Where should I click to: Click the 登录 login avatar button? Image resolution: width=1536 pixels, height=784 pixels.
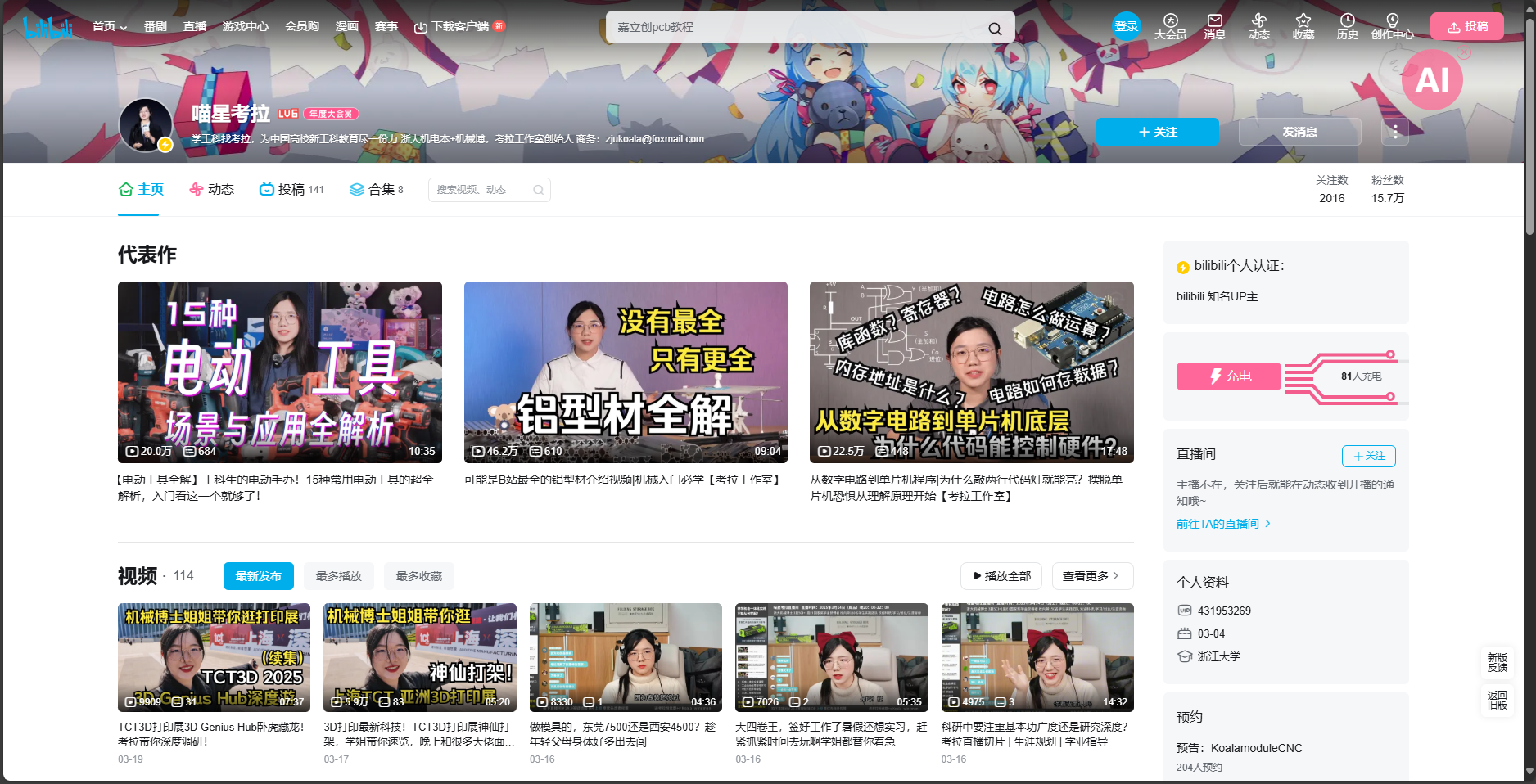pyautogui.click(x=1126, y=26)
